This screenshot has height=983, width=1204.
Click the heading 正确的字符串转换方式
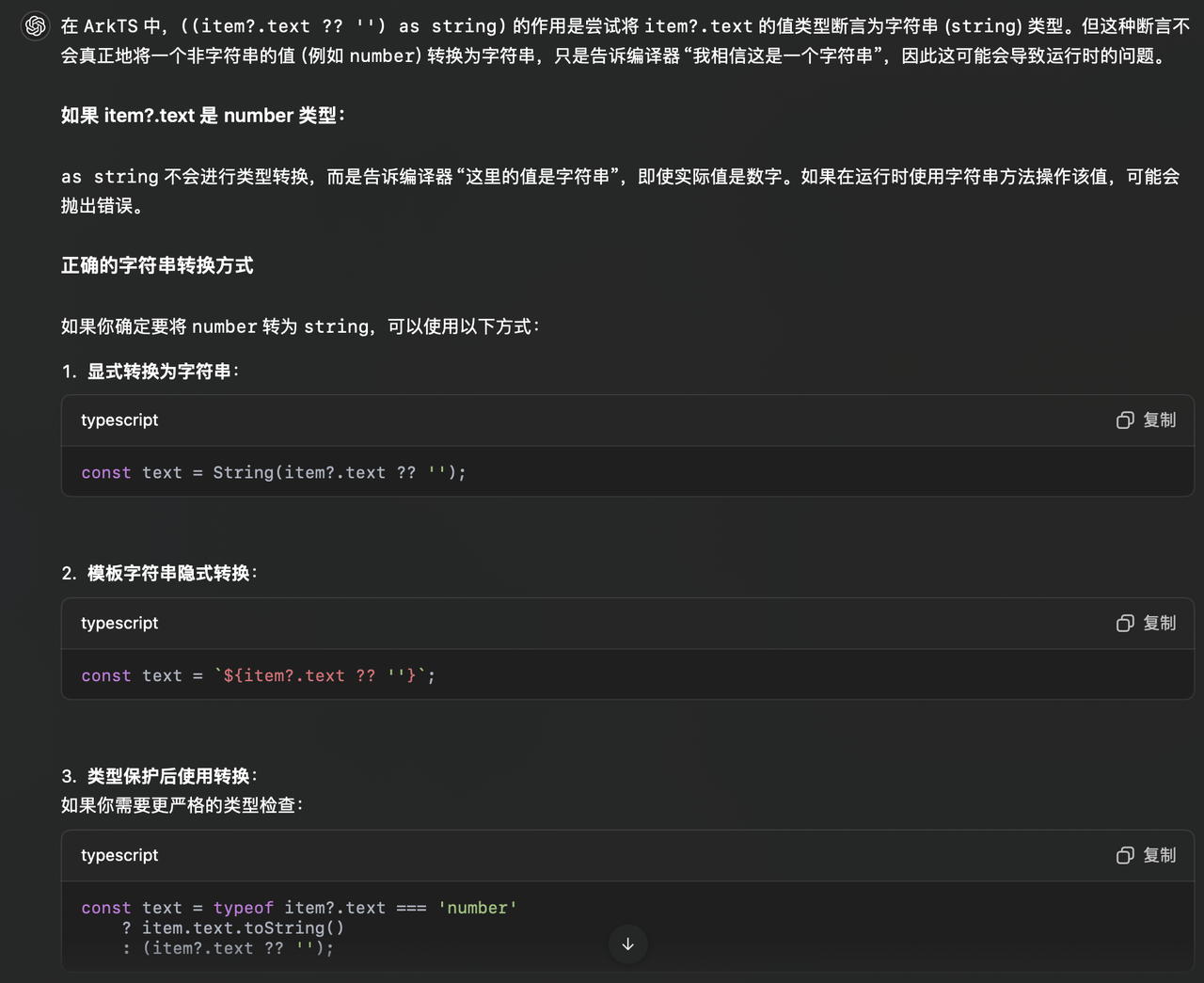(157, 266)
